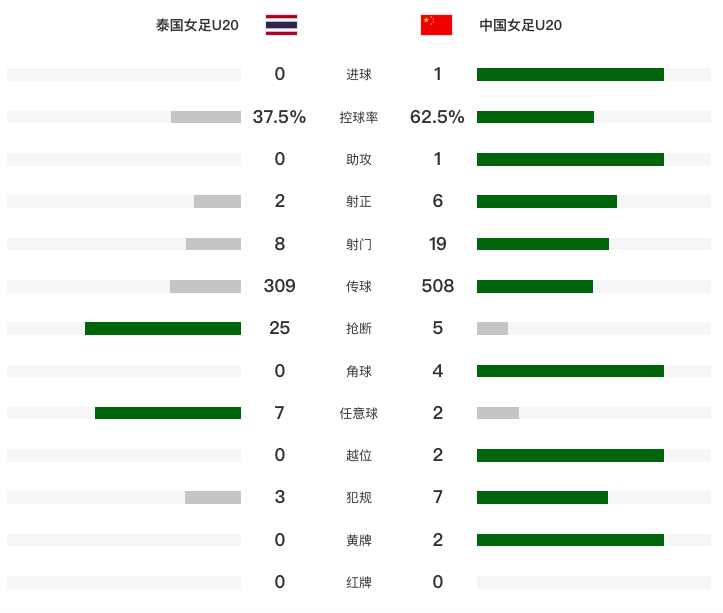Open 泰国女足U20 team name

(197, 25)
